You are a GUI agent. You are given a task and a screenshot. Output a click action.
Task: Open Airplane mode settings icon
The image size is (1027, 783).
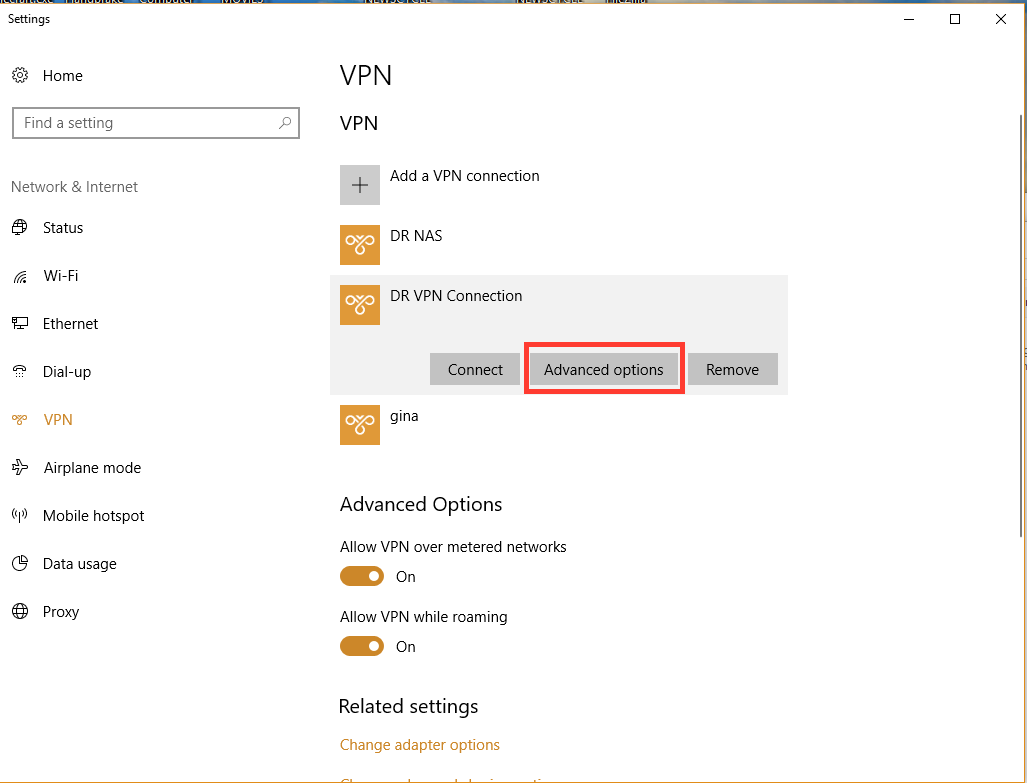(x=20, y=468)
